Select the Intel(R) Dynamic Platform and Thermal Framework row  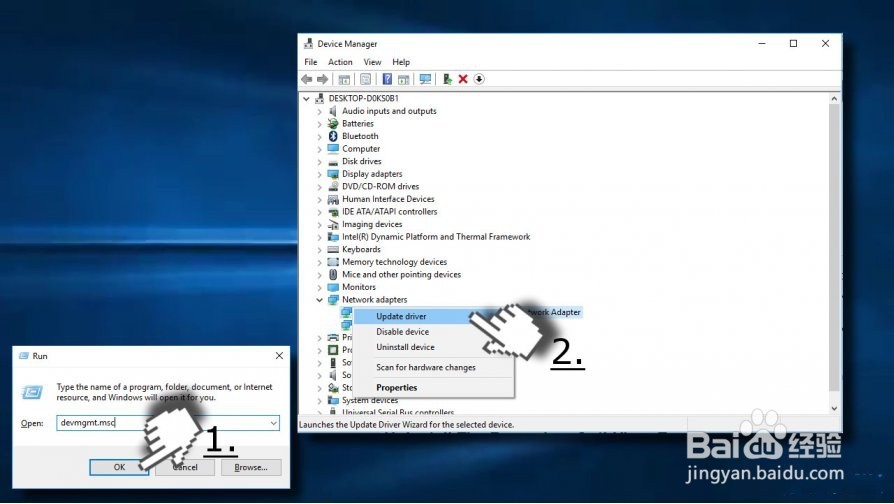click(436, 237)
